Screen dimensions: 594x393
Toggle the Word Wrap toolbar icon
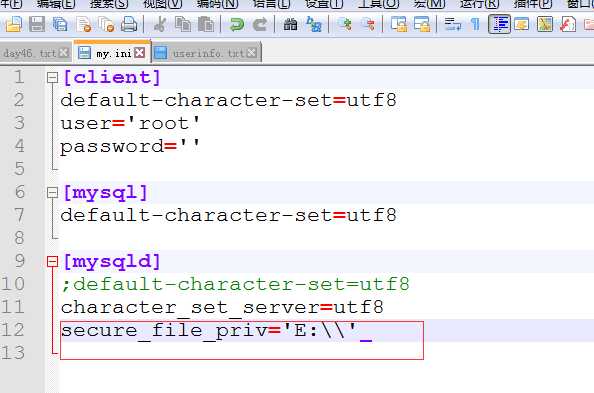tap(453, 24)
